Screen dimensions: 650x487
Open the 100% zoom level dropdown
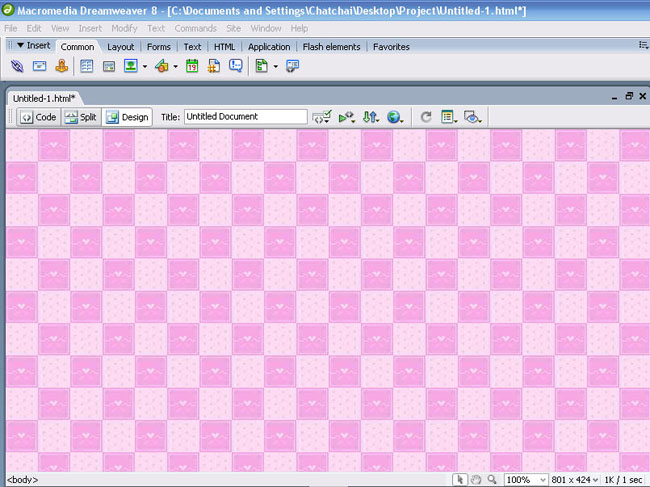pyautogui.click(x=526, y=480)
